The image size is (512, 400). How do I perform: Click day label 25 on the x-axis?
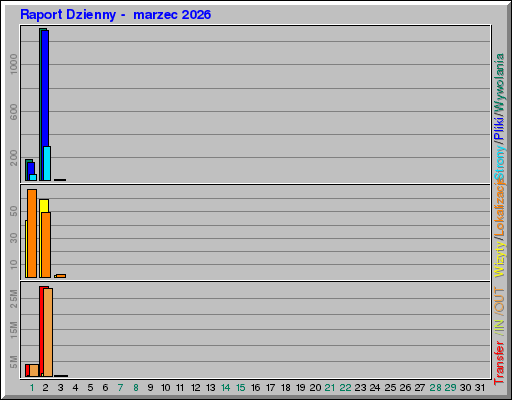tap(390, 388)
